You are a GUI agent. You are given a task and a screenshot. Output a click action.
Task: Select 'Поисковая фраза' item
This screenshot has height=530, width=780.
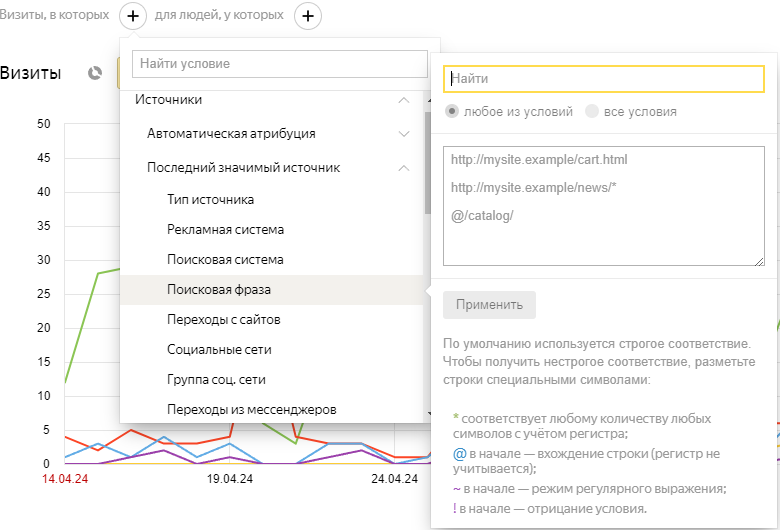tap(219, 290)
